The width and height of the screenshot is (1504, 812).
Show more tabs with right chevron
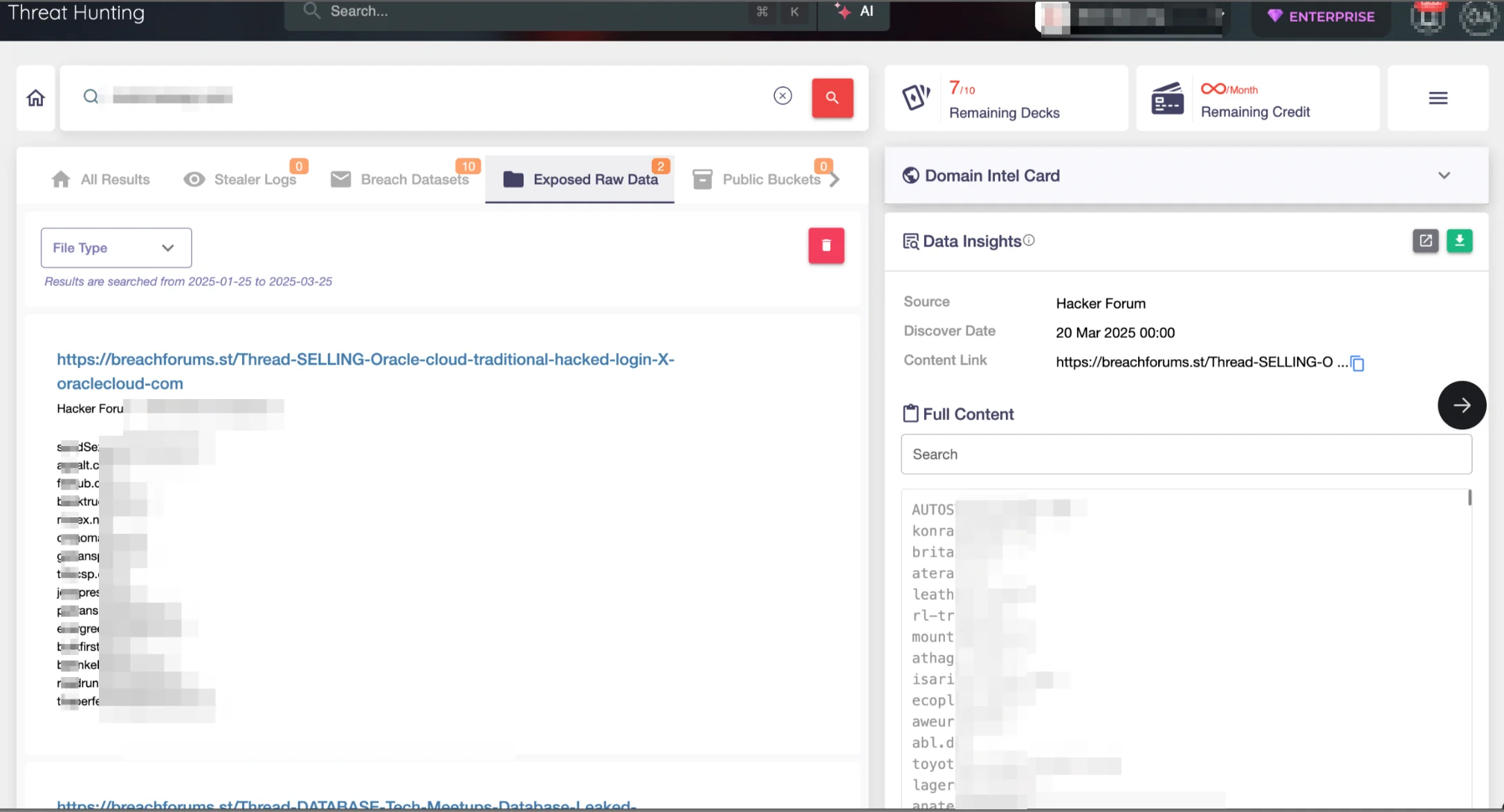[x=835, y=180]
